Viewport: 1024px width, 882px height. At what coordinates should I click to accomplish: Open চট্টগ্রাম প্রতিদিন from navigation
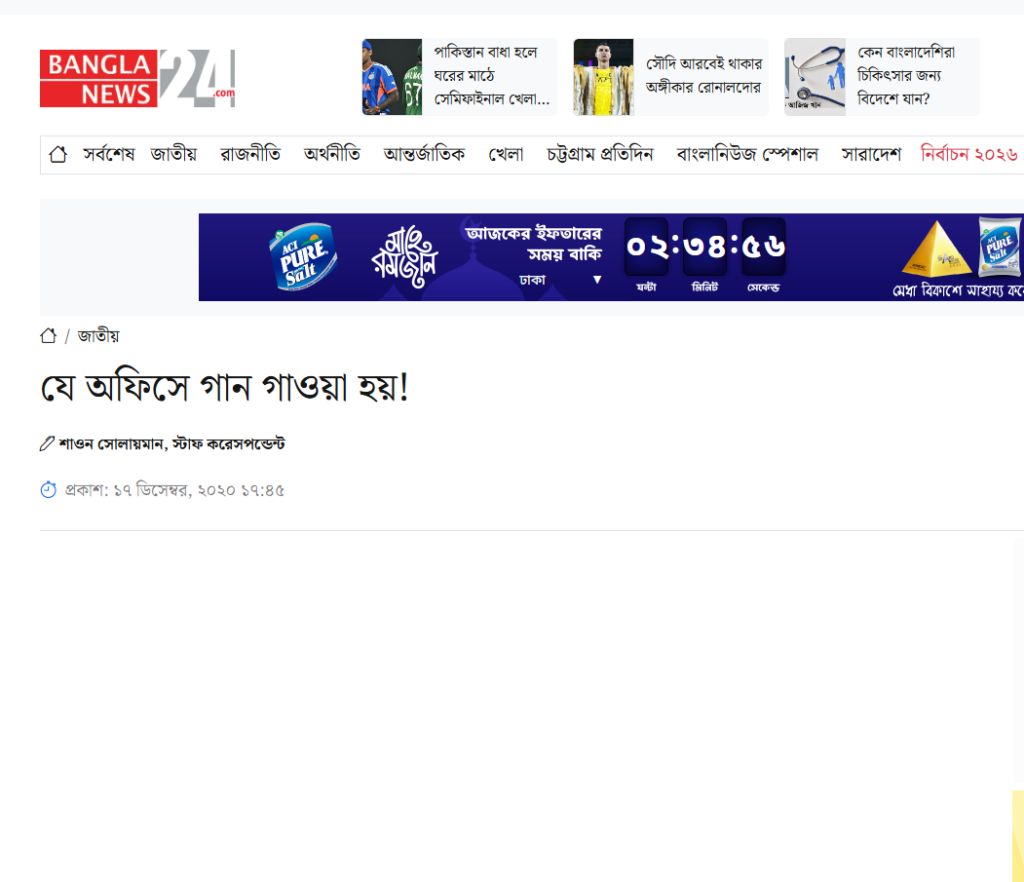[599, 154]
